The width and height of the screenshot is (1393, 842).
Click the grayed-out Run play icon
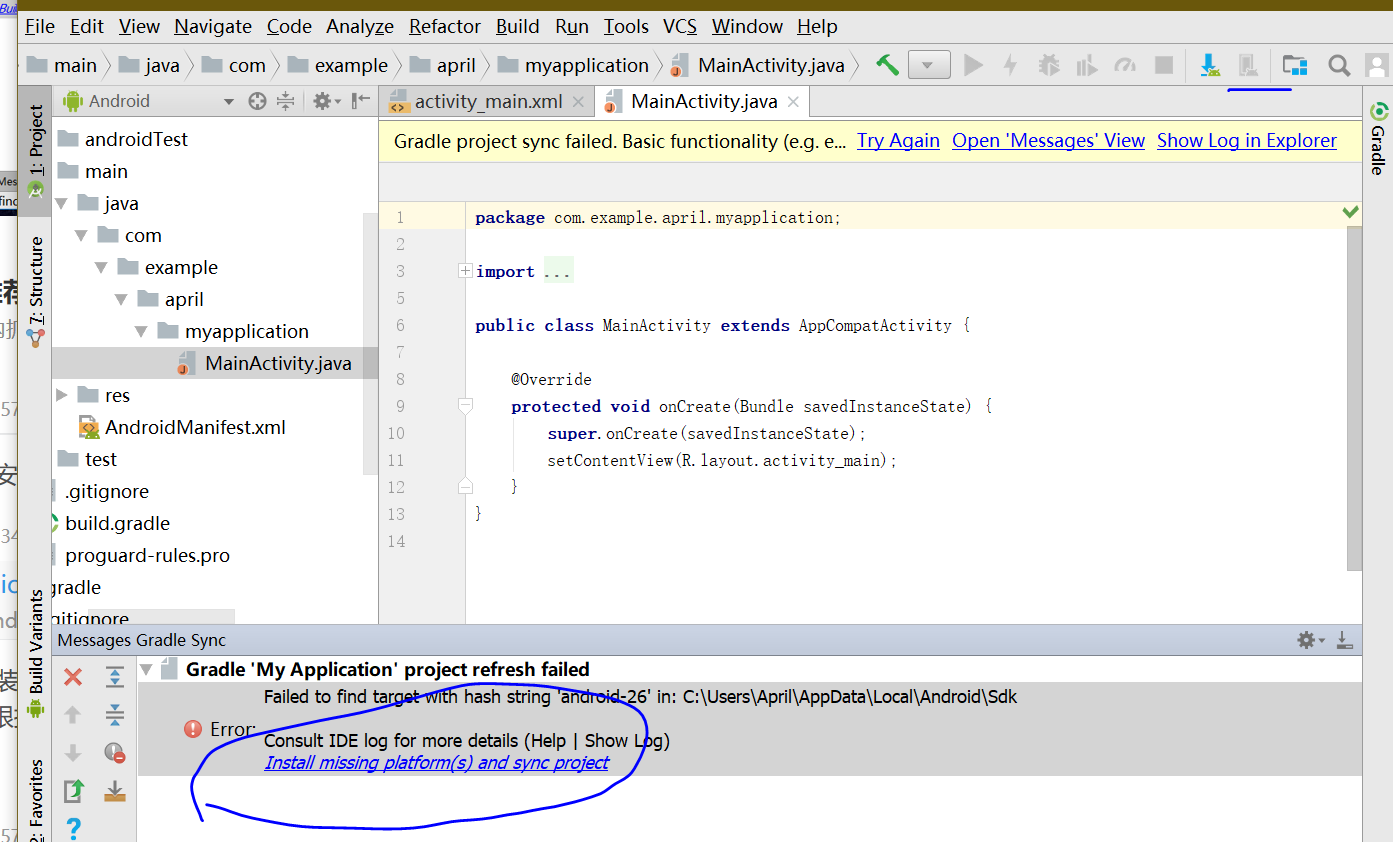tap(973, 65)
